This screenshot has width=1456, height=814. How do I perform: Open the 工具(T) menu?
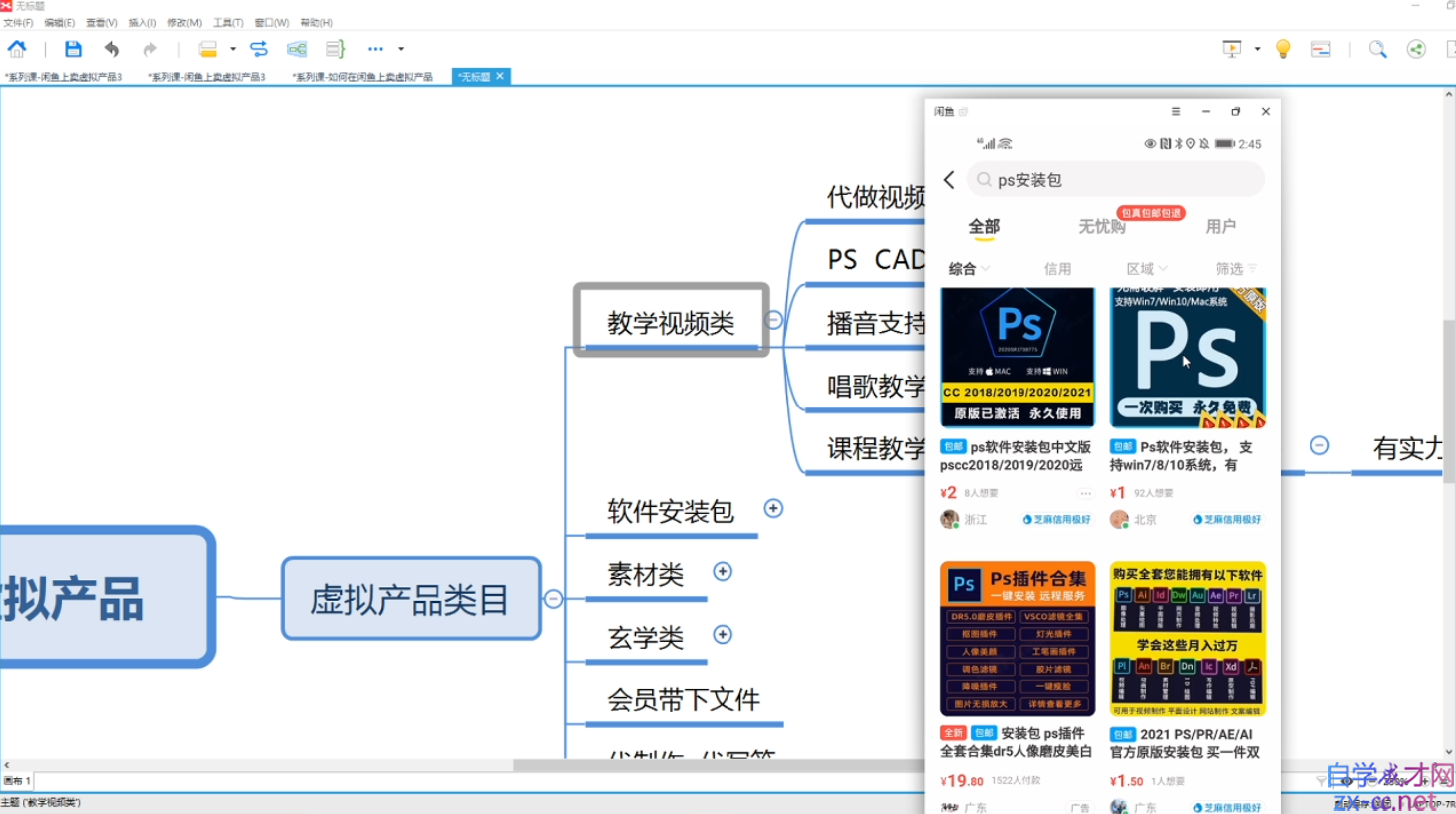228,22
